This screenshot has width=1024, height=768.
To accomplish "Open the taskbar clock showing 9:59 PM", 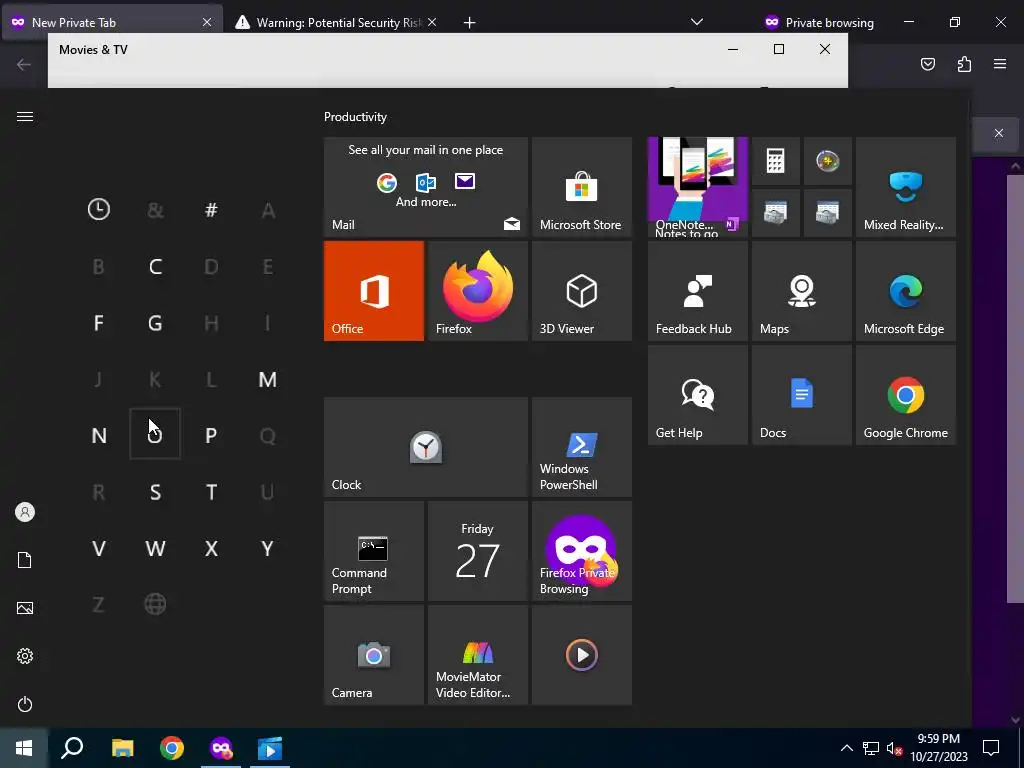I will (x=939, y=748).
